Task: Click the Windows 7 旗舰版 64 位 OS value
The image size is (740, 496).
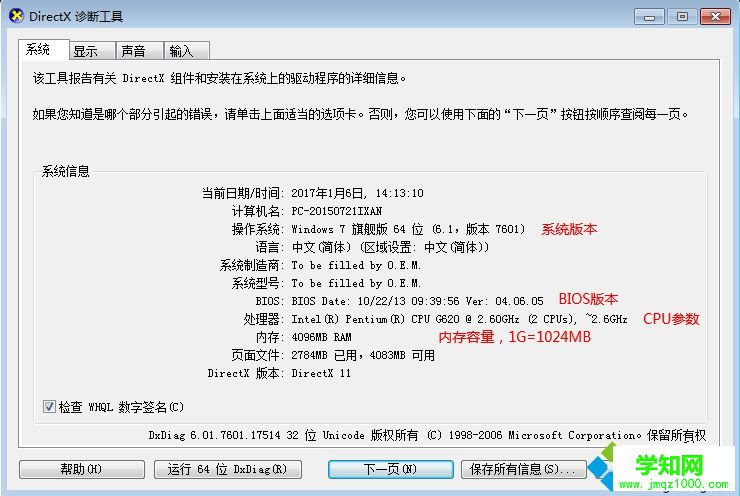Action: coord(408,229)
